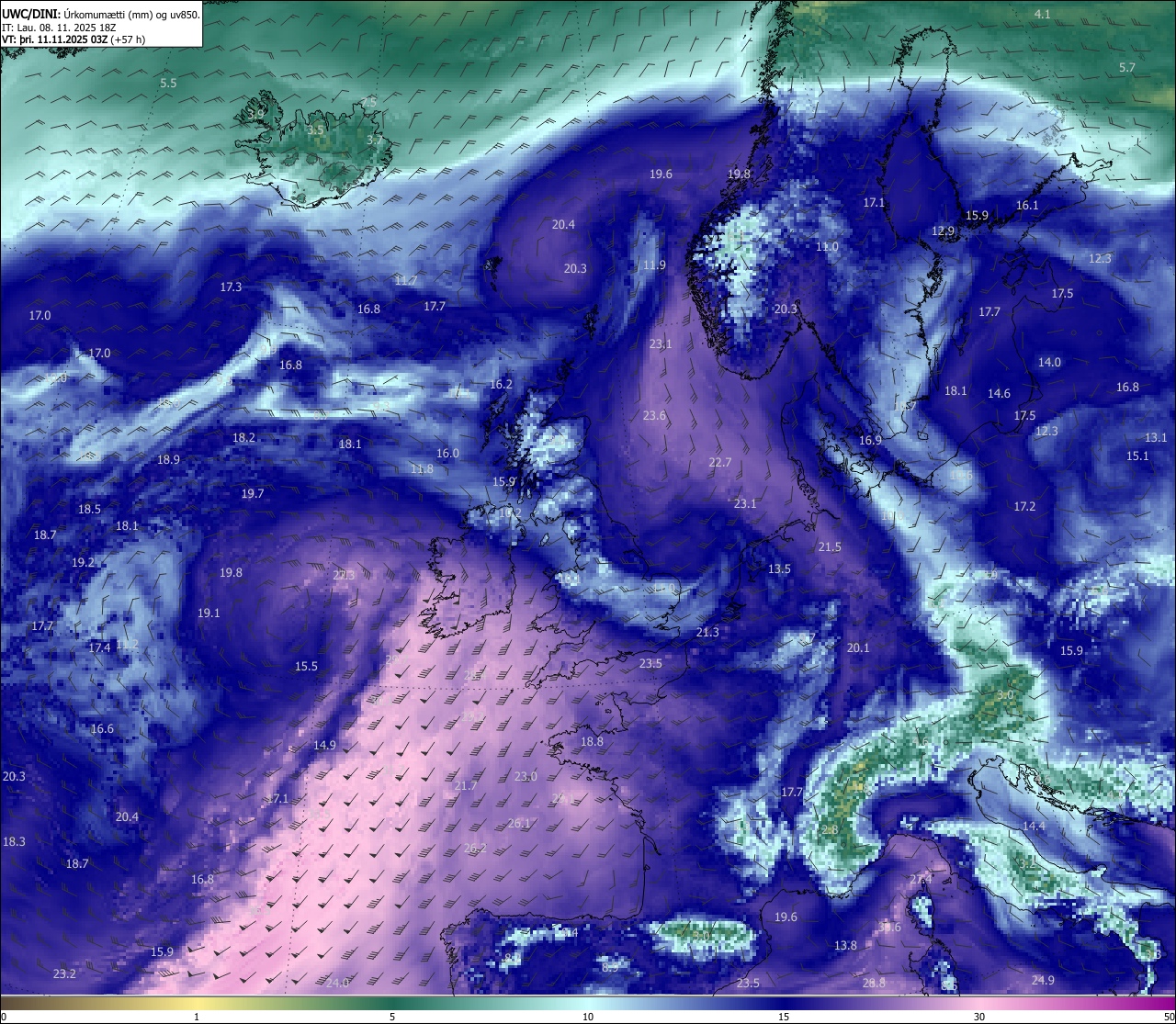The image size is (1176, 1024).
Task: Select the 19.2 value label
Action: pyautogui.click(x=83, y=563)
